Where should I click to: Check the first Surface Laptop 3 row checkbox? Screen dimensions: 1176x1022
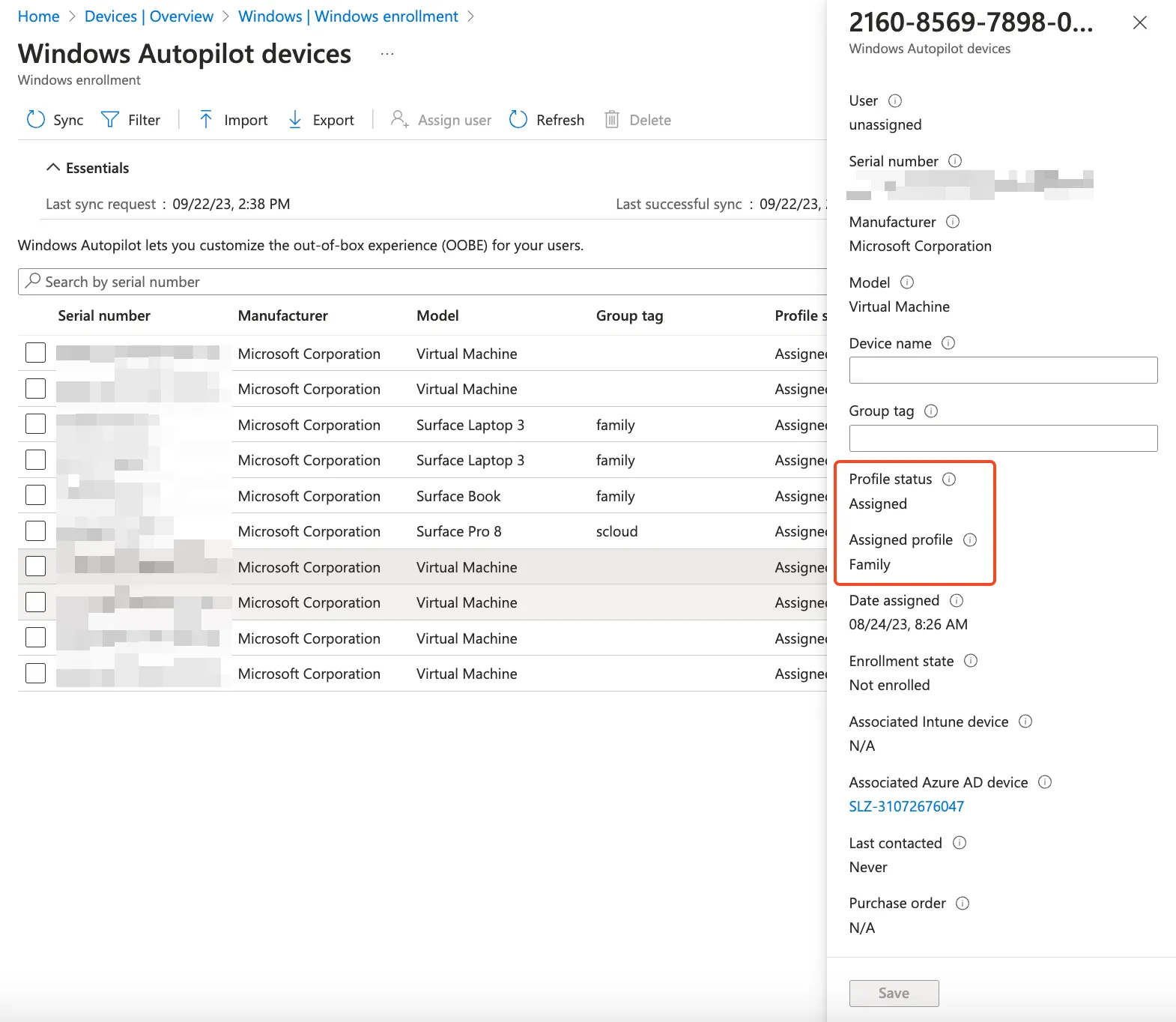coord(35,424)
